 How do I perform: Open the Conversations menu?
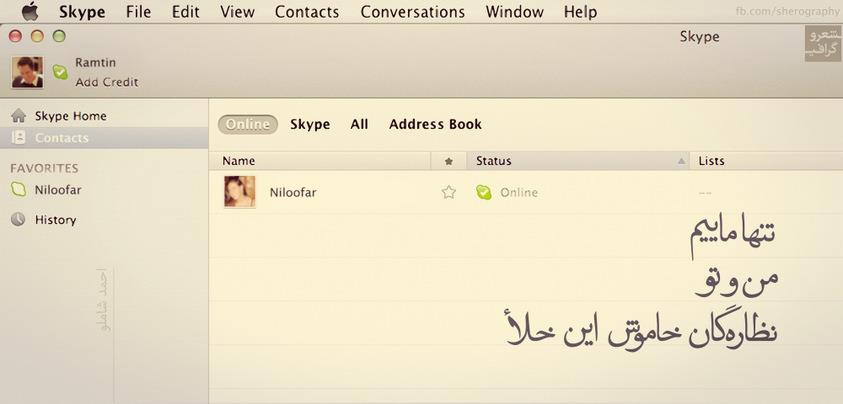(412, 12)
